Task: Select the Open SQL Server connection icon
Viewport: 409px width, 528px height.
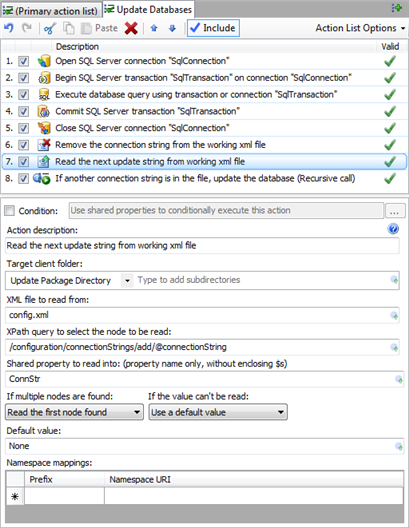Action: [44, 61]
